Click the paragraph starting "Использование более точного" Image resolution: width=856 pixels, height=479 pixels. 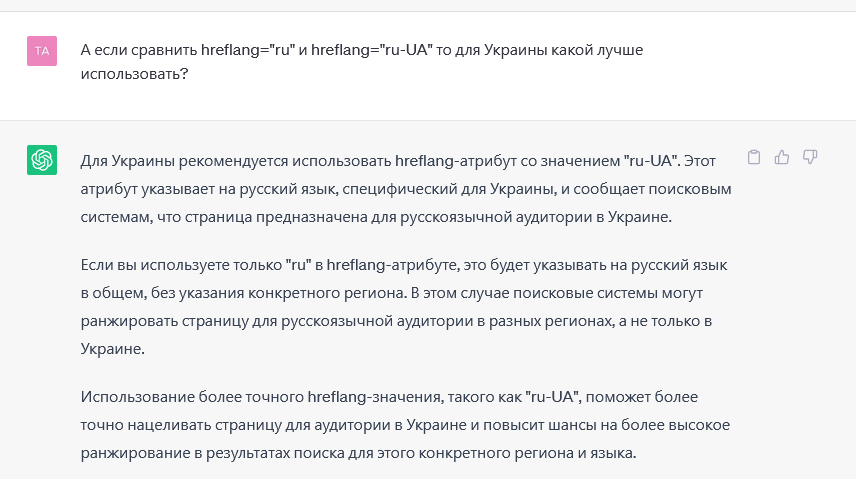coord(400,425)
